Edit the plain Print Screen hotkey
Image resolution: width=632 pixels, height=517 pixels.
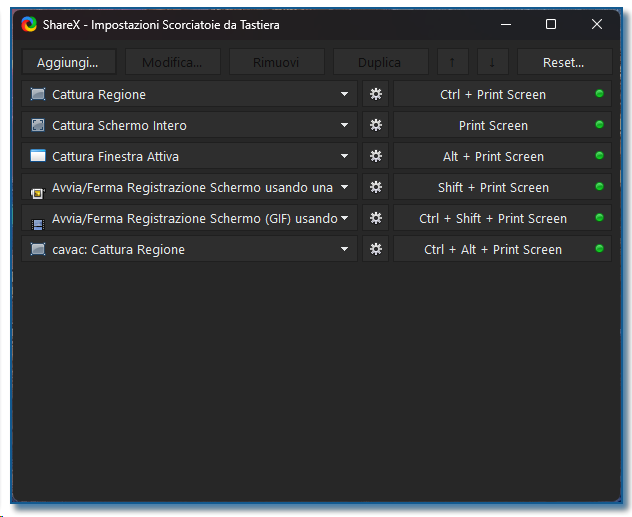[502, 125]
